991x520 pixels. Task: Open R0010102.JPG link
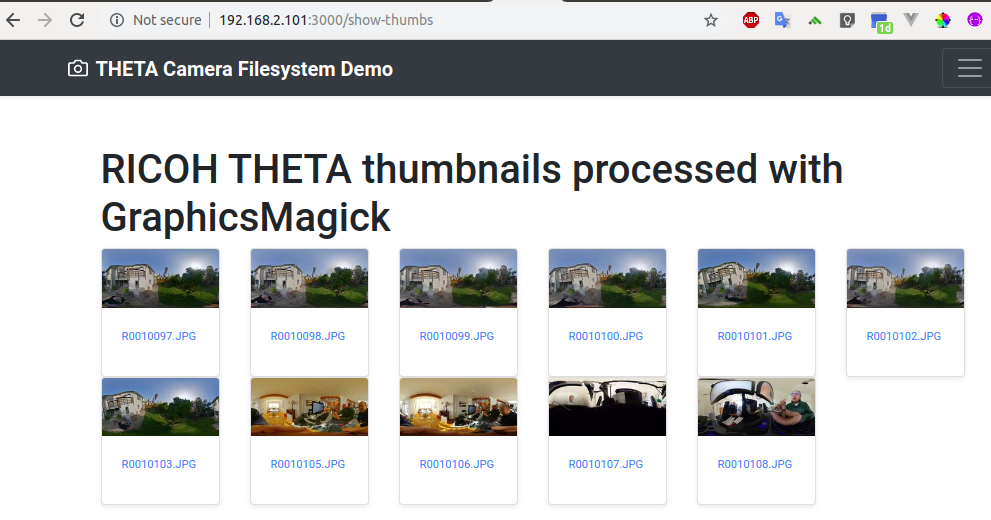pyautogui.click(x=904, y=336)
